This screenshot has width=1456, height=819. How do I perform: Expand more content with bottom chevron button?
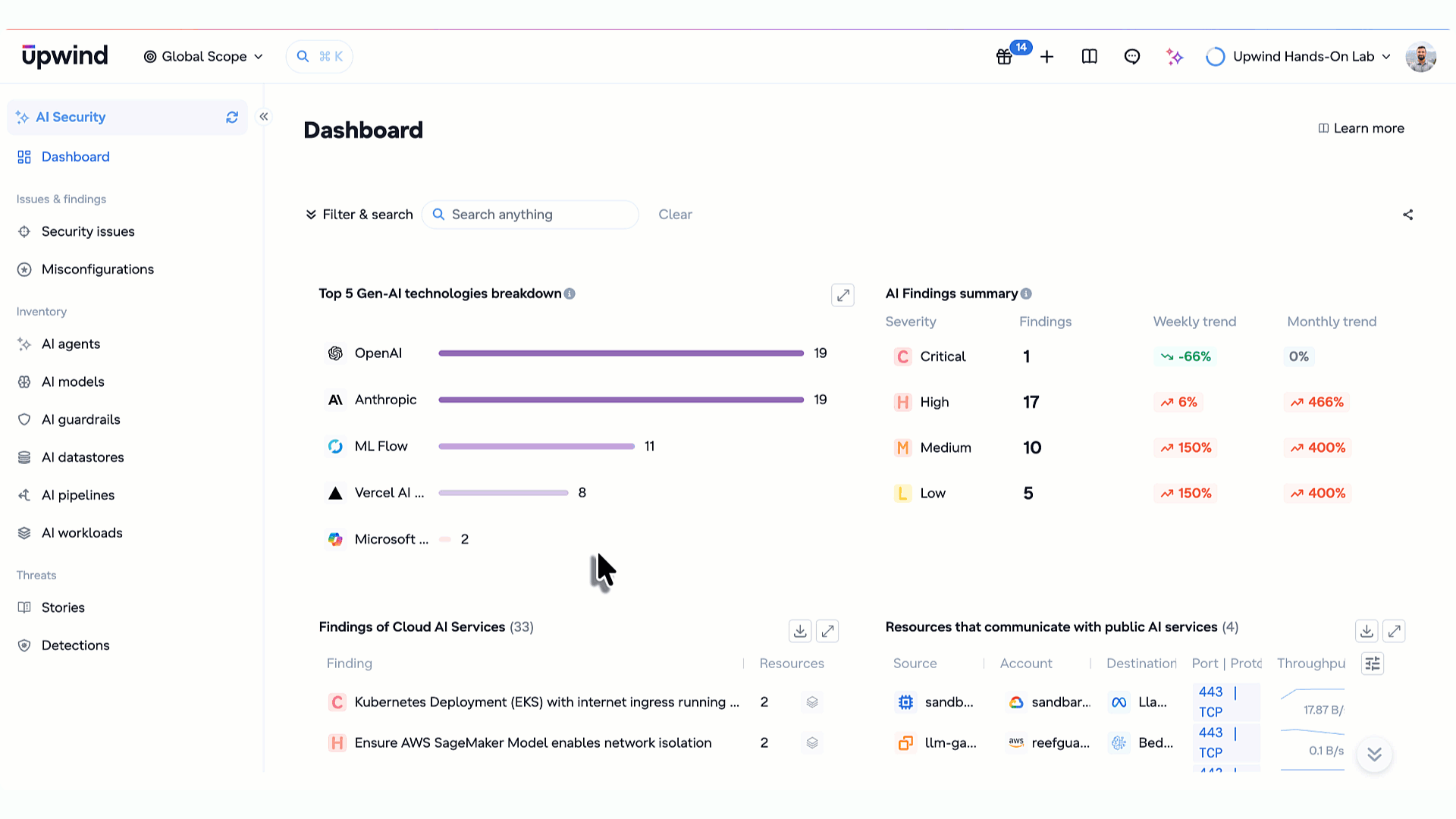pos(1374,755)
